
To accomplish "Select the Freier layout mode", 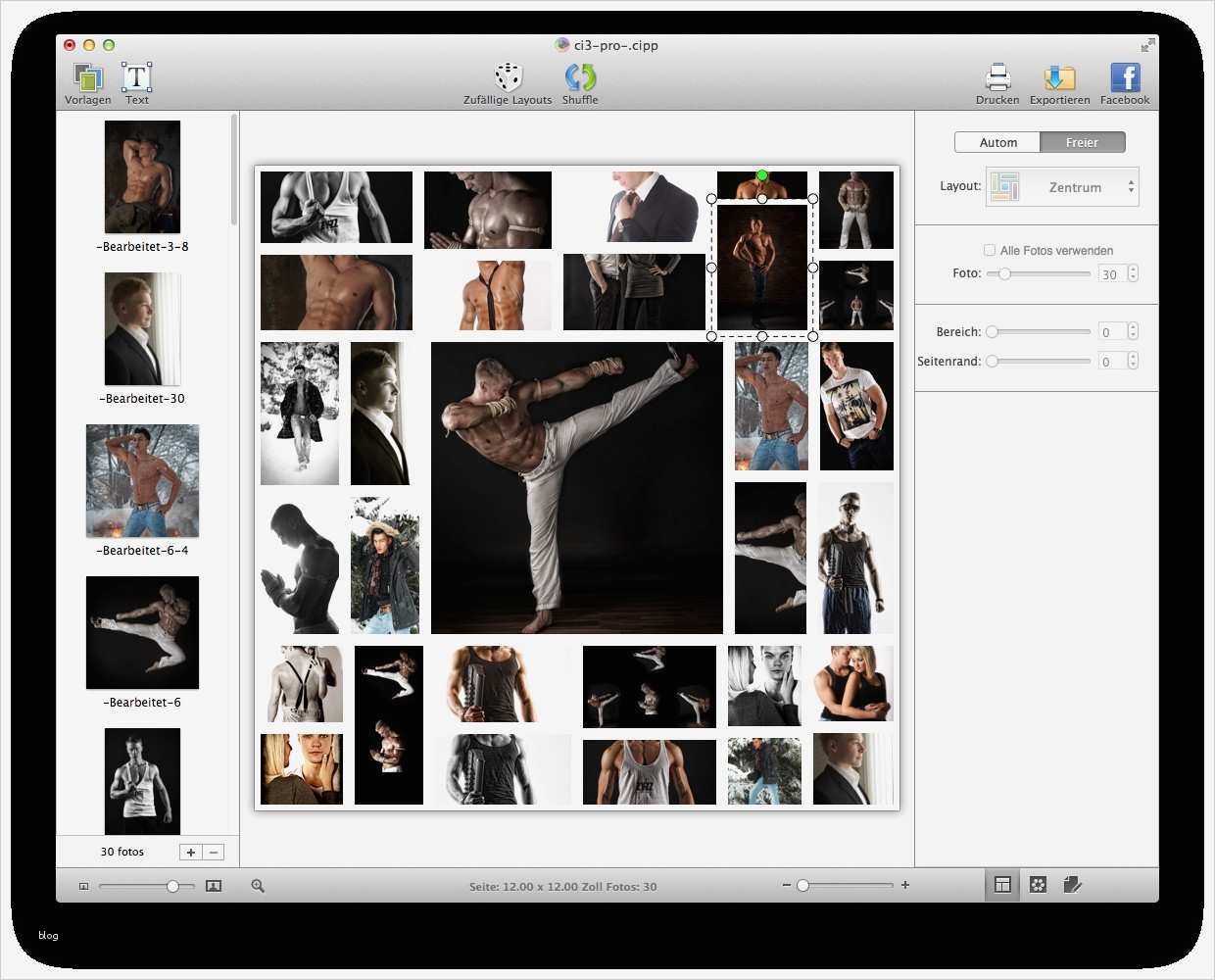I will point(1082,142).
